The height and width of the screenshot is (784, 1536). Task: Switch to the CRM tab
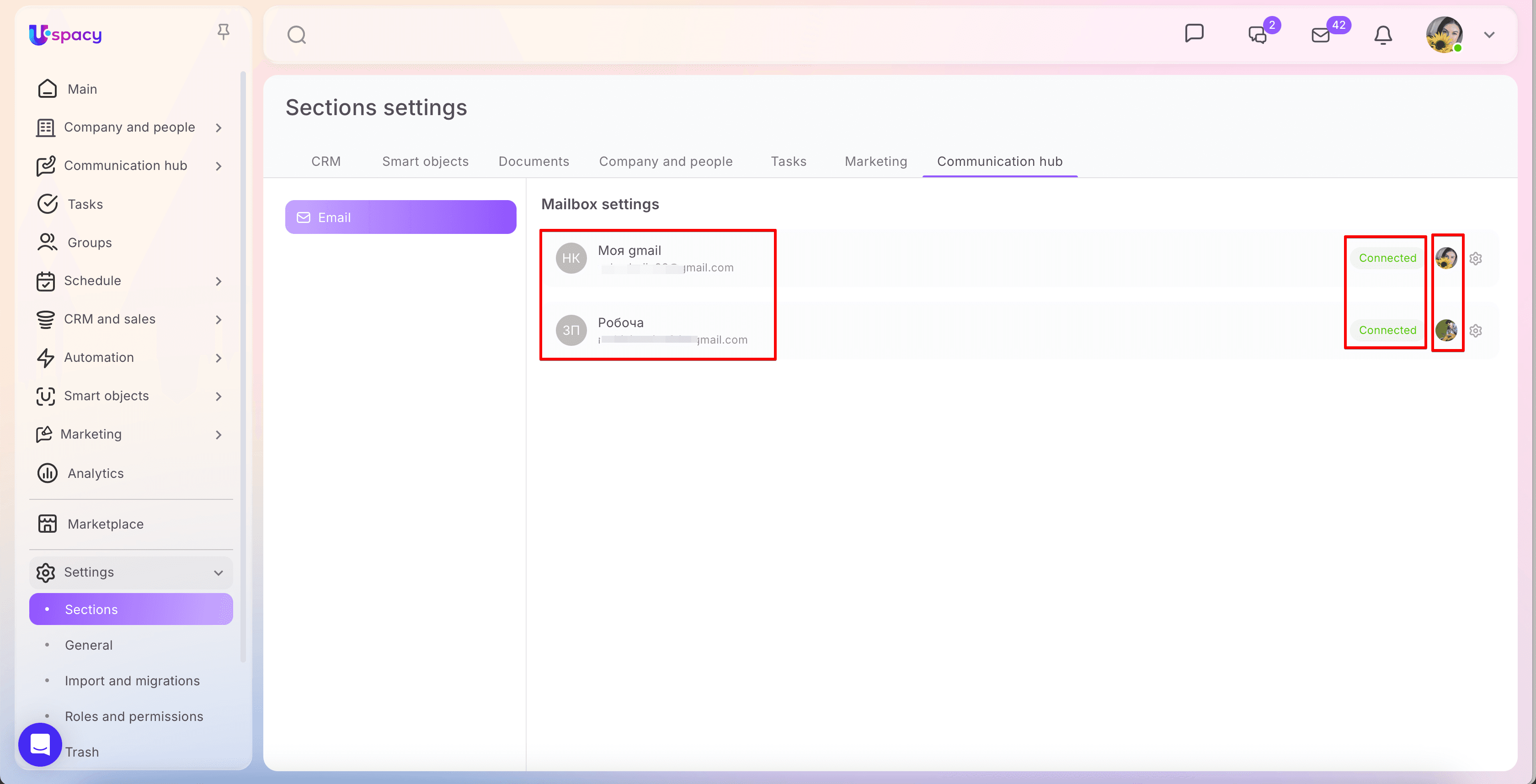tap(325, 161)
